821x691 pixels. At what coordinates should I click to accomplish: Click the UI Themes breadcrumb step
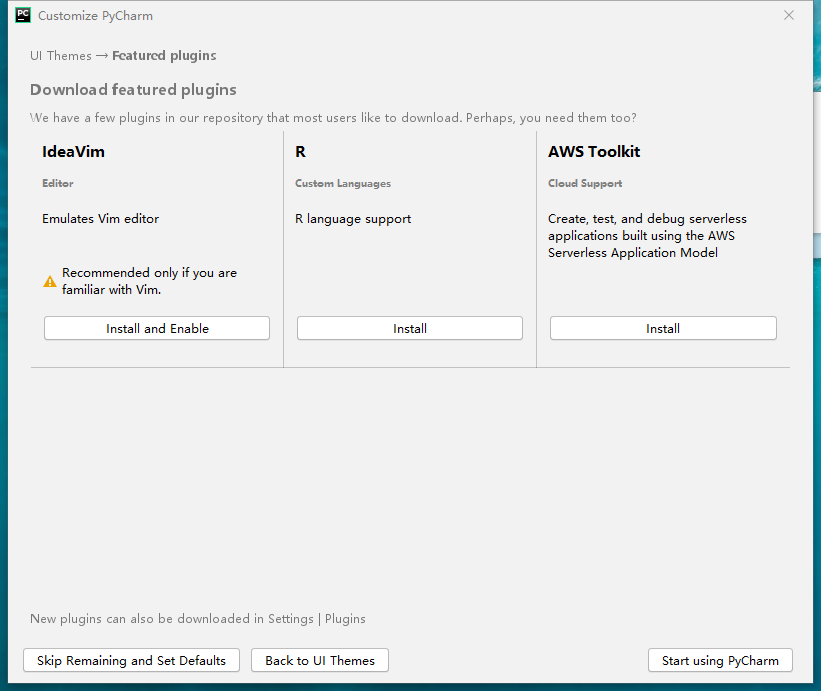point(61,55)
